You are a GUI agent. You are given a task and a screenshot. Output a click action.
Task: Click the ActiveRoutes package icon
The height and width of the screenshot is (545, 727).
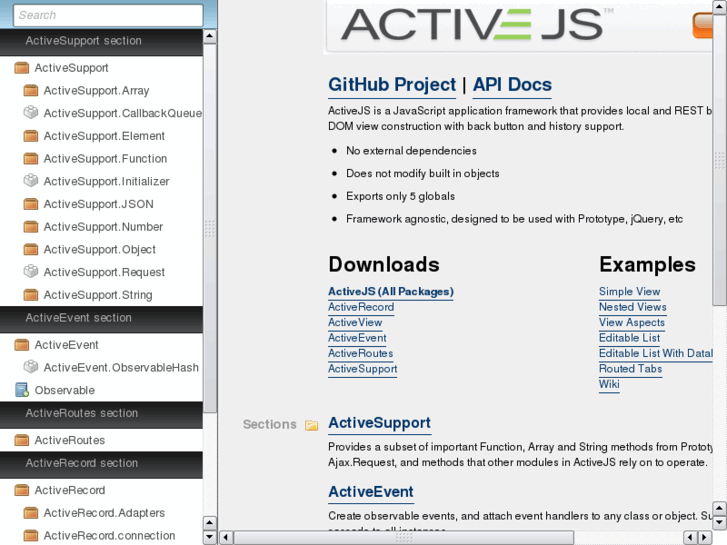pyautogui.click(x=21, y=440)
